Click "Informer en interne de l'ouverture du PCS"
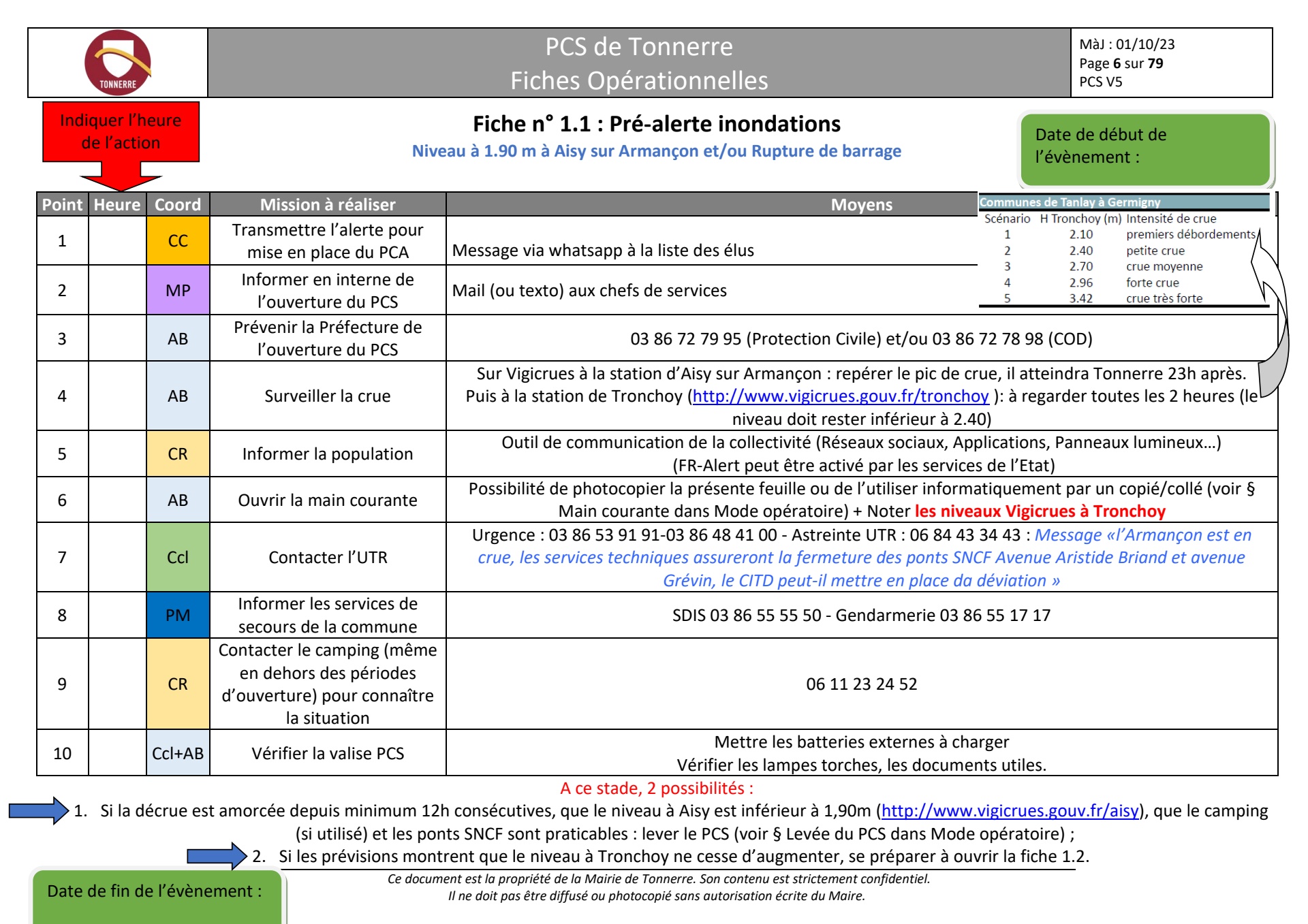 pyautogui.click(x=328, y=291)
